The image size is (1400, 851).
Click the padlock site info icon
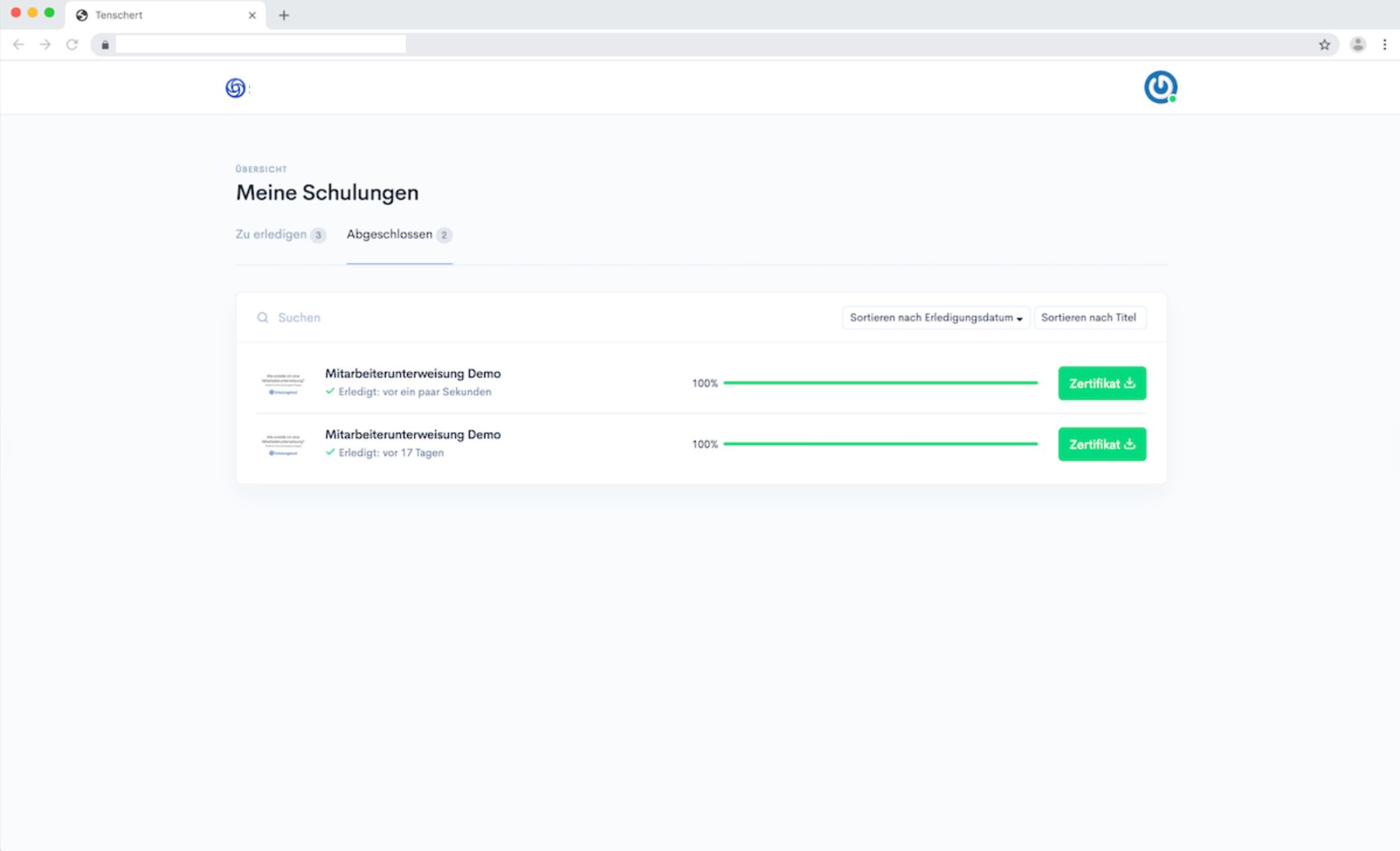[x=105, y=44]
